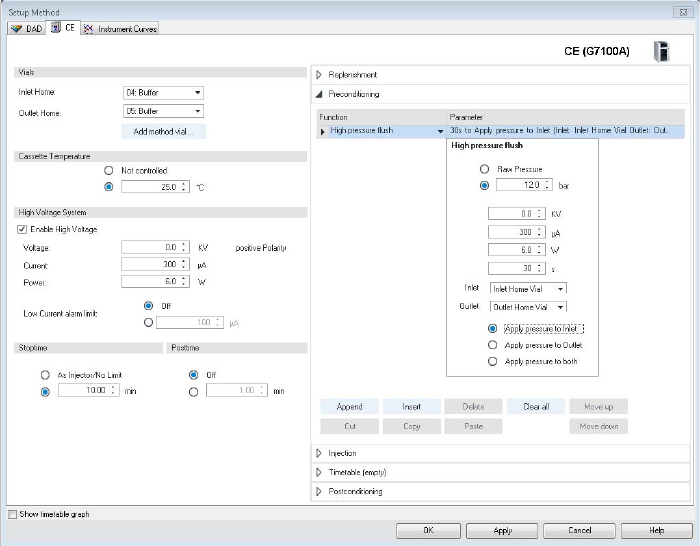The image size is (700, 546).
Task: Open High pressure flush function dropdown
Action: (x=440, y=131)
